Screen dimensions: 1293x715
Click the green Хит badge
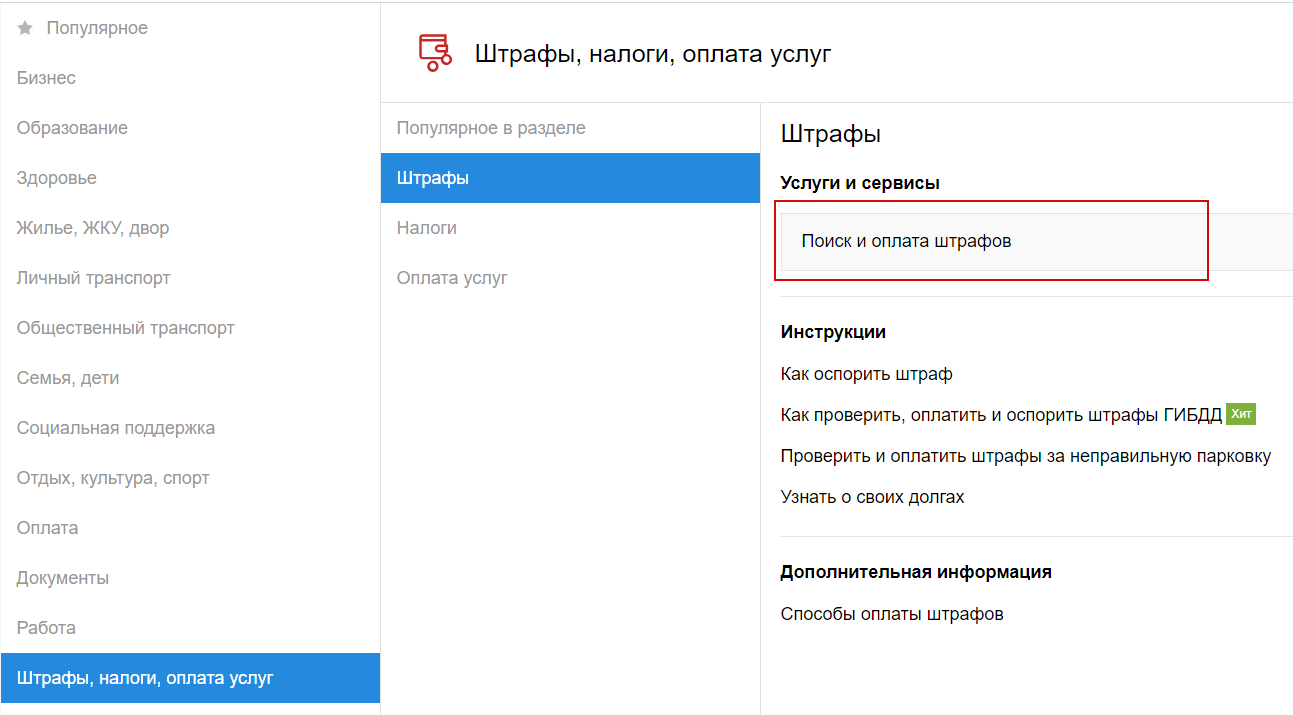(x=1240, y=414)
